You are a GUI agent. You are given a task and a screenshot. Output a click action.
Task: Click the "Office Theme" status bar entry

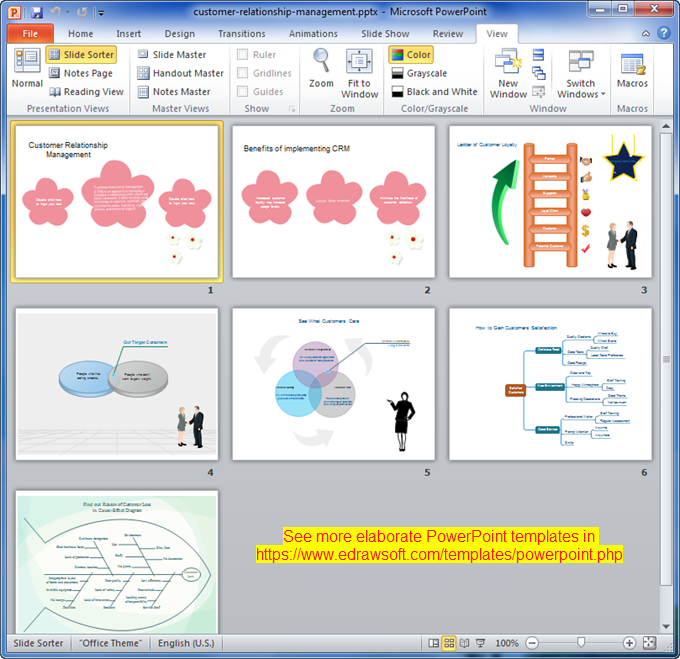pyautogui.click(x=111, y=643)
